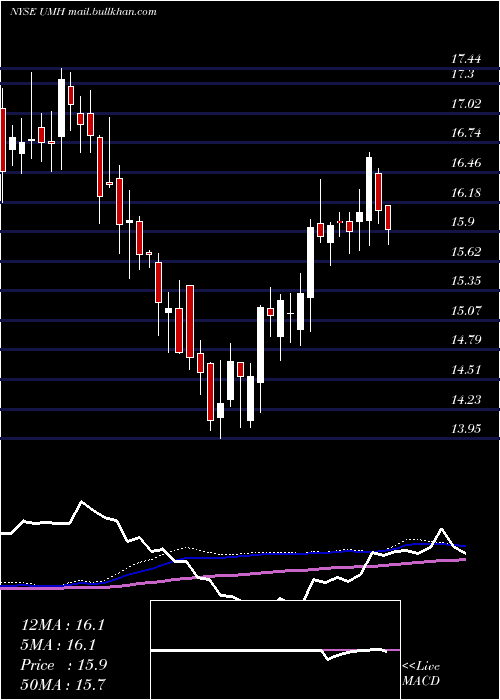Click the 14.79 price level label
Screen dimensions: 500x700
[466, 340]
